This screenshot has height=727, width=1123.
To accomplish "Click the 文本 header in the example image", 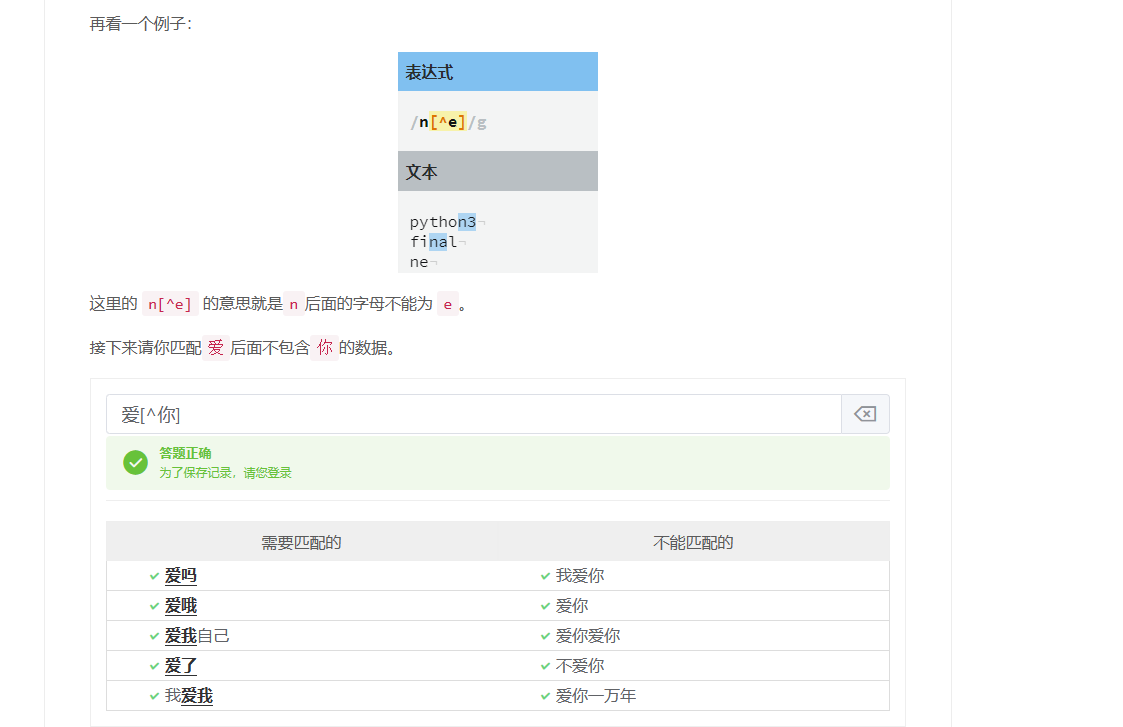I will (x=421, y=172).
